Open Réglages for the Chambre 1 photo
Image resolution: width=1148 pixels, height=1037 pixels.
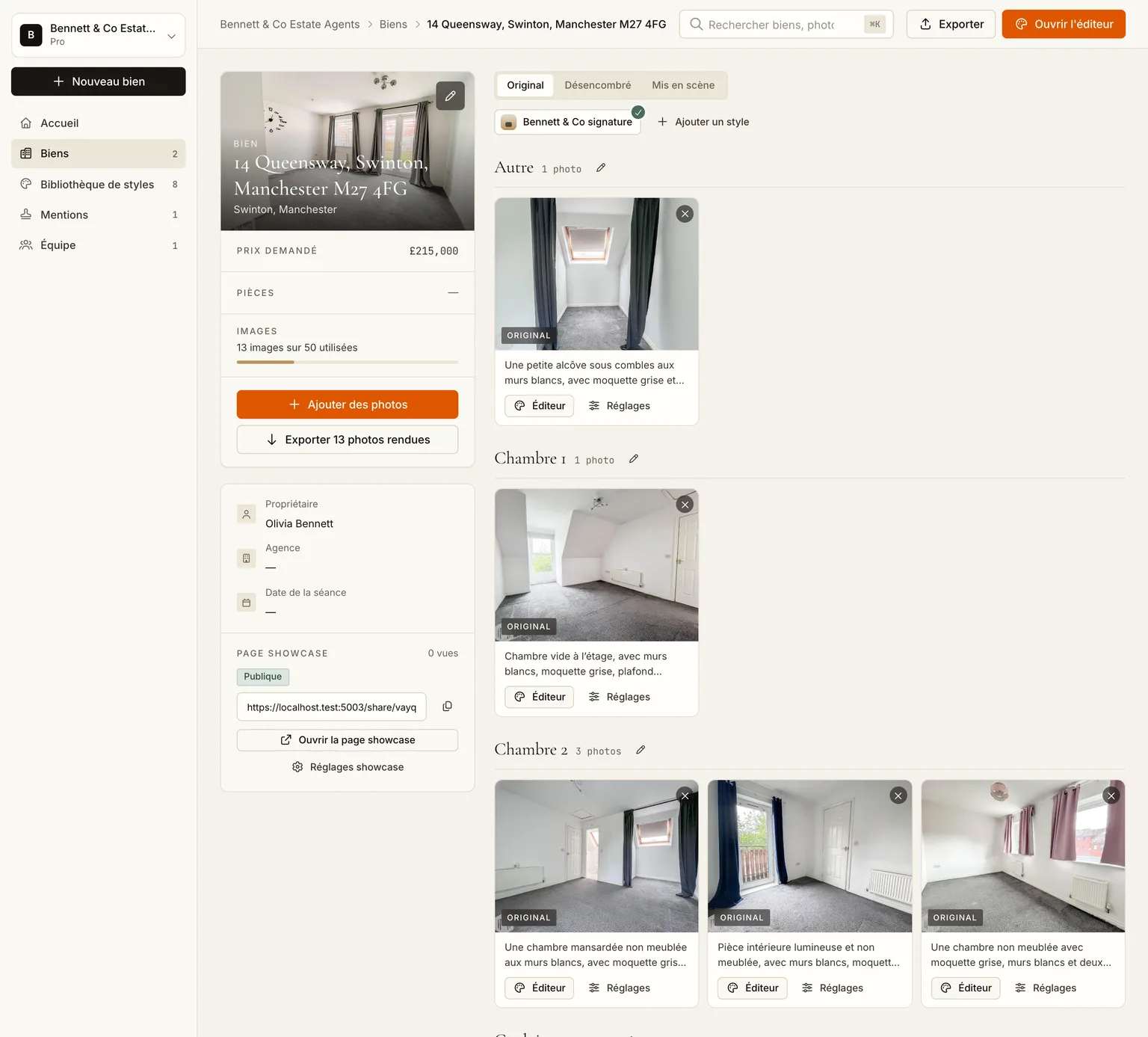[x=619, y=697]
